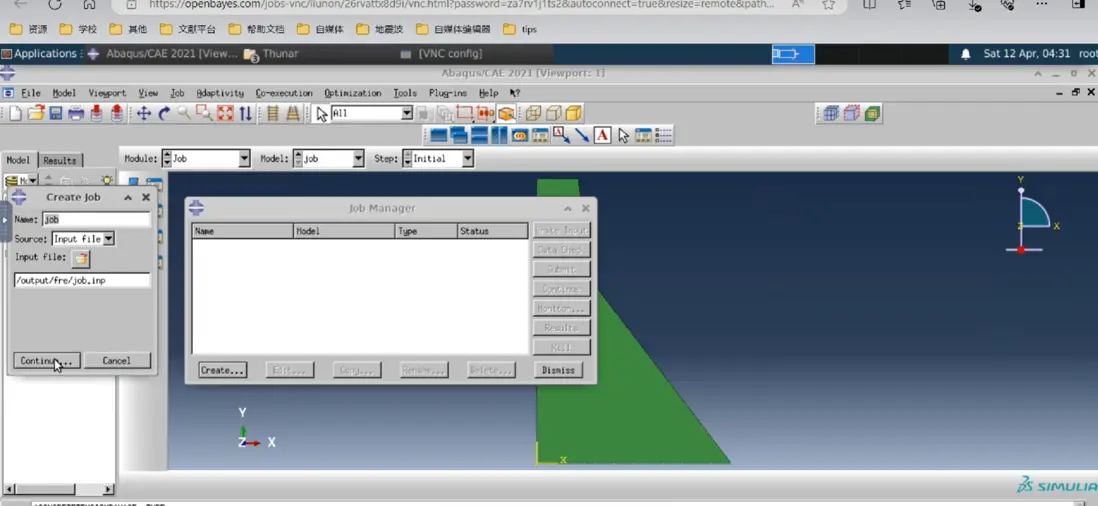
Task: Click the Name column header in Job Manager
Action: coord(243,231)
